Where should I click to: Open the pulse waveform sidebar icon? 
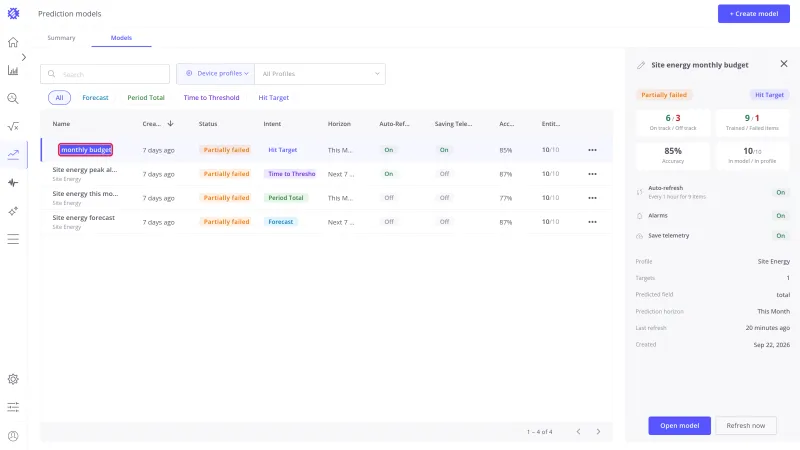(13, 183)
